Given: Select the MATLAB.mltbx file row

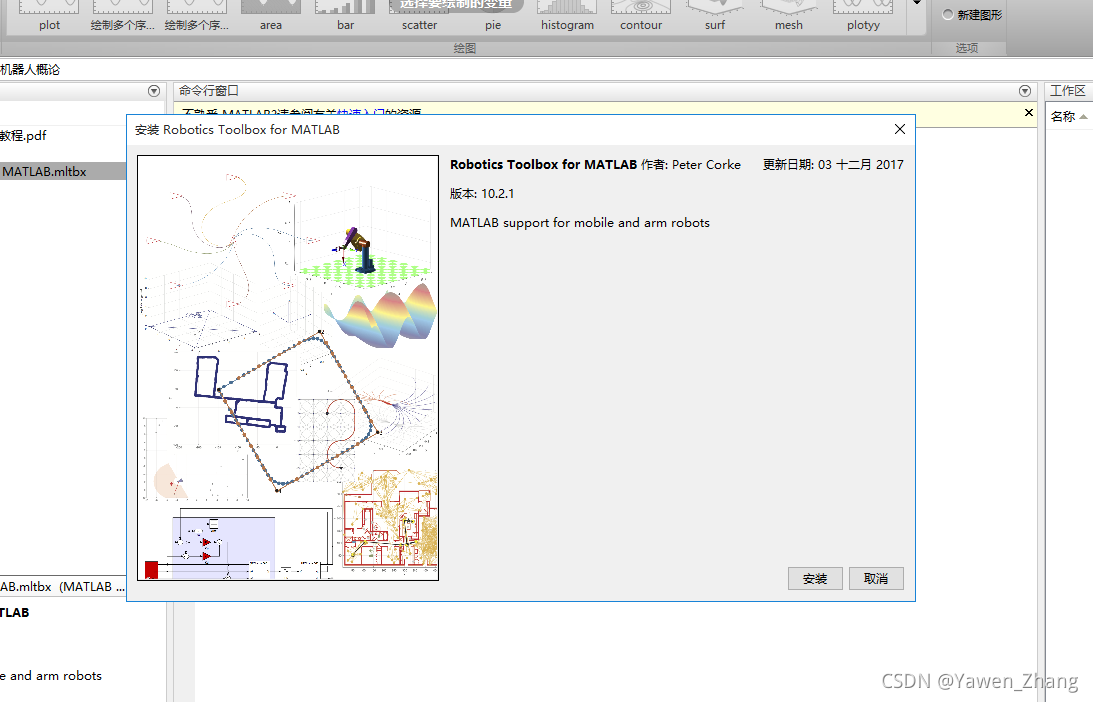Looking at the screenshot, I should click(x=63, y=171).
